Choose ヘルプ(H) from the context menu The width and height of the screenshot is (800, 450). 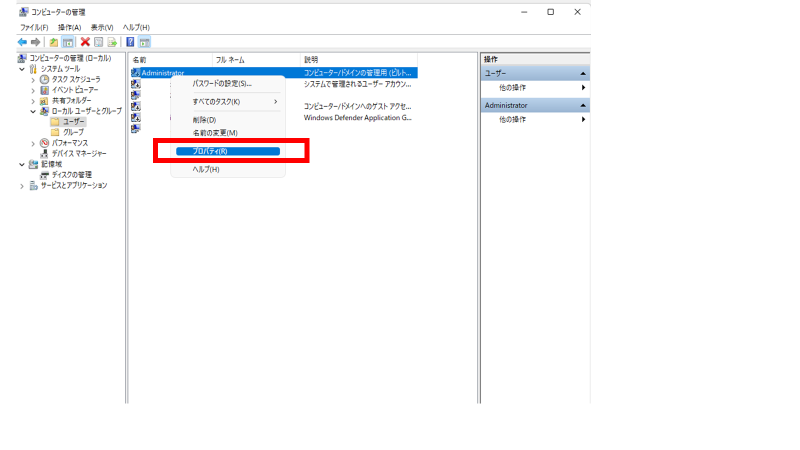228,169
